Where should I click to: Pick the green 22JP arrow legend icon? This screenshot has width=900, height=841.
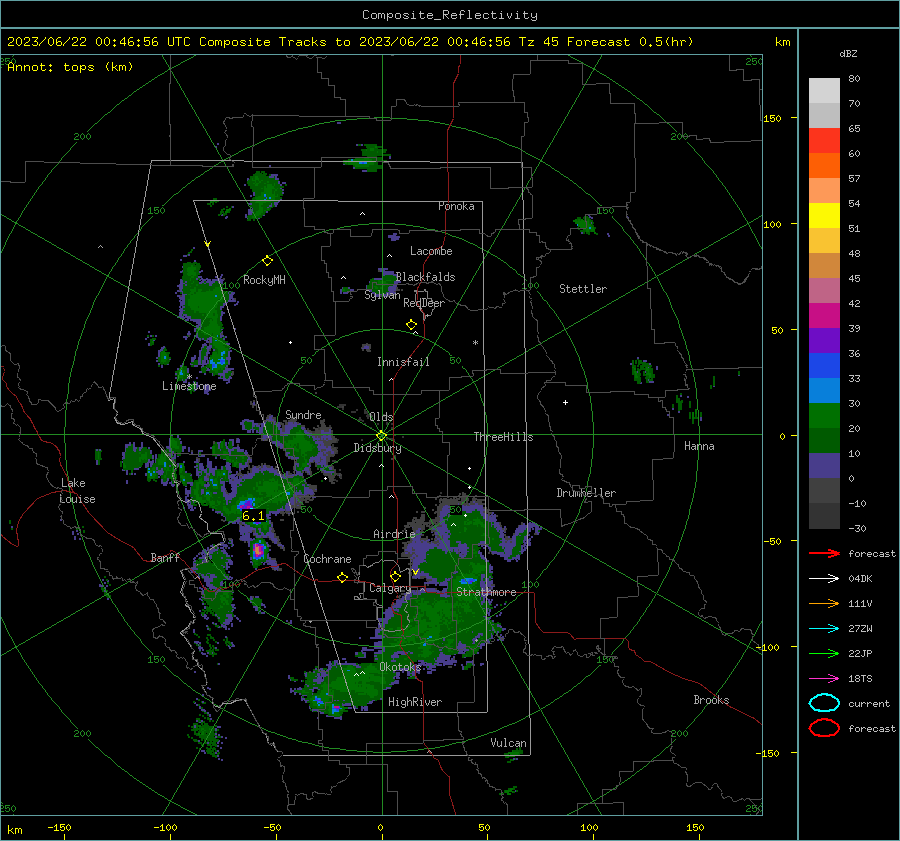point(824,653)
